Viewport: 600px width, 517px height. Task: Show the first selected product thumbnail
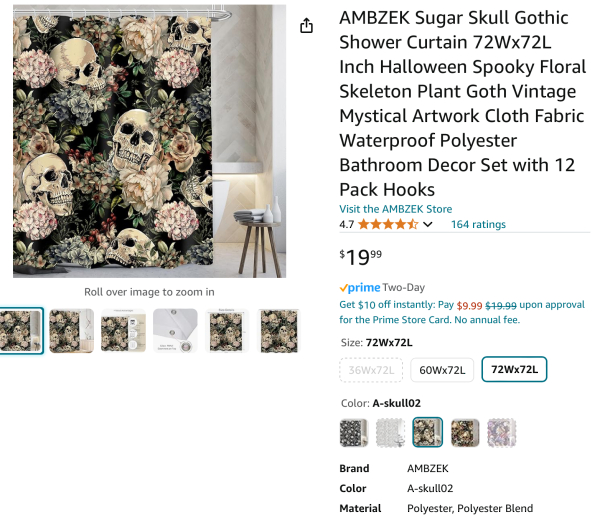click(x=20, y=331)
